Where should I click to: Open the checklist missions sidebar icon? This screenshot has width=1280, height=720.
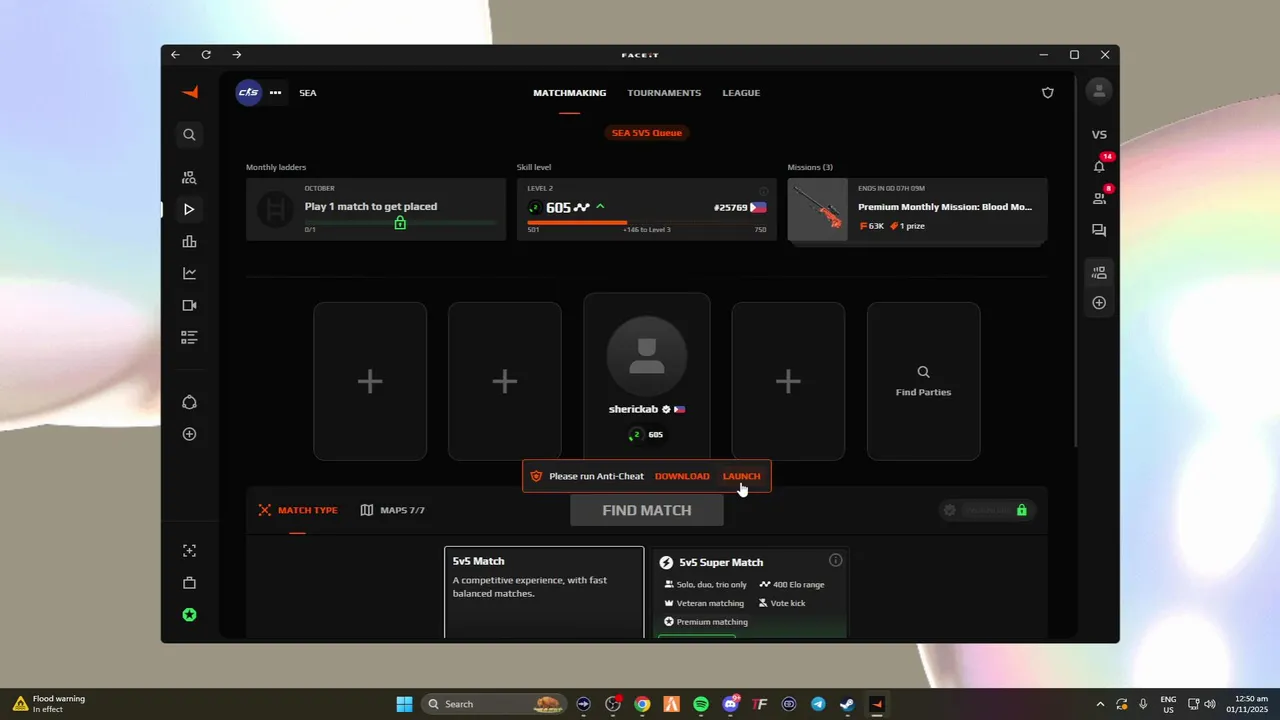click(189, 337)
